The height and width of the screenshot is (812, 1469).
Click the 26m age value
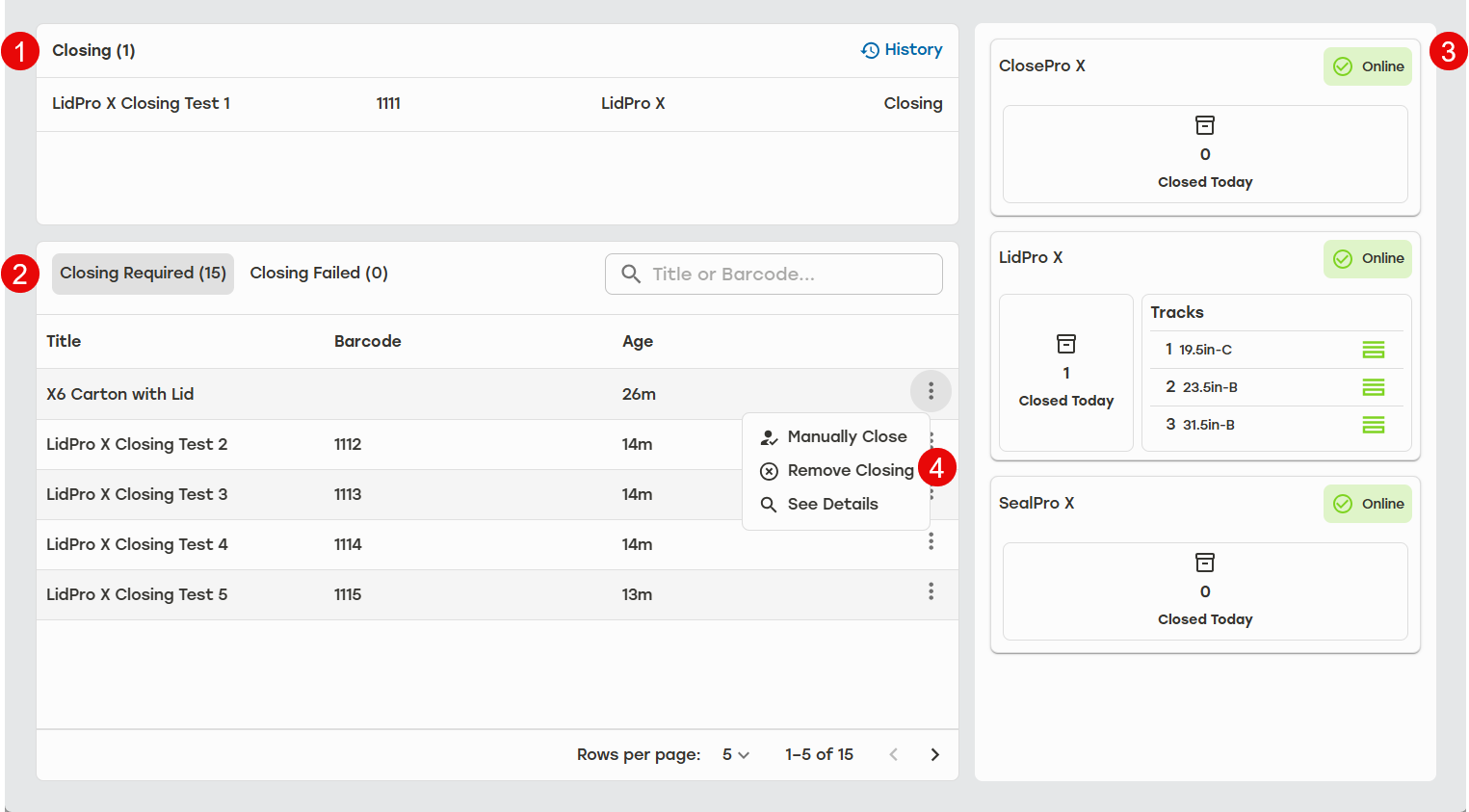click(x=639, y=394)
